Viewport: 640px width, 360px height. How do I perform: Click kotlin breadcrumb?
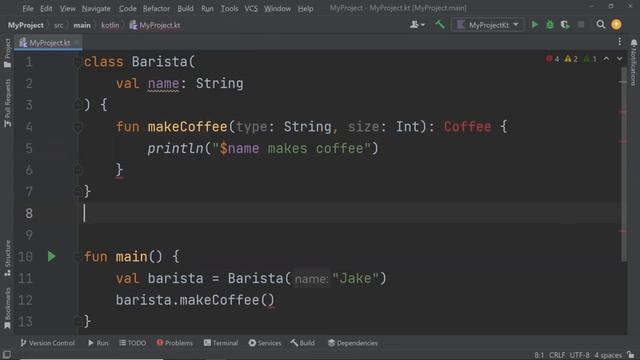pyautogui.click(x=110, y=25)
